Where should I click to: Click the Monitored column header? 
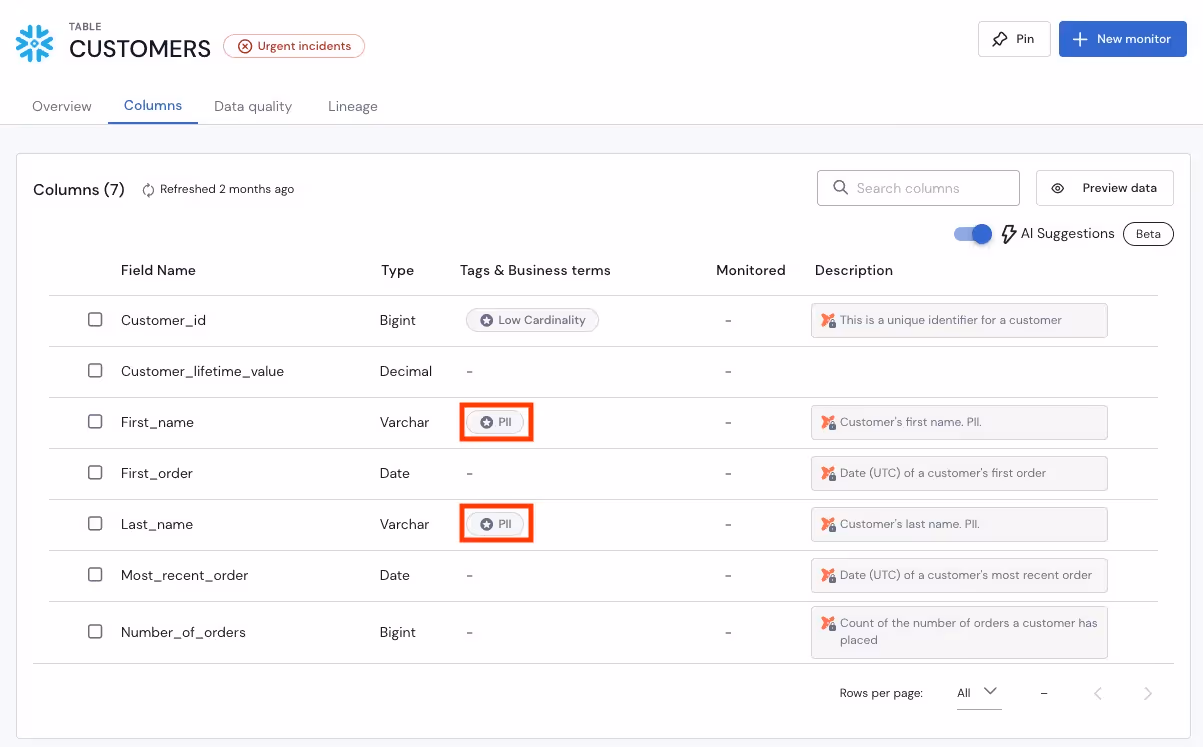click(751, 270)
